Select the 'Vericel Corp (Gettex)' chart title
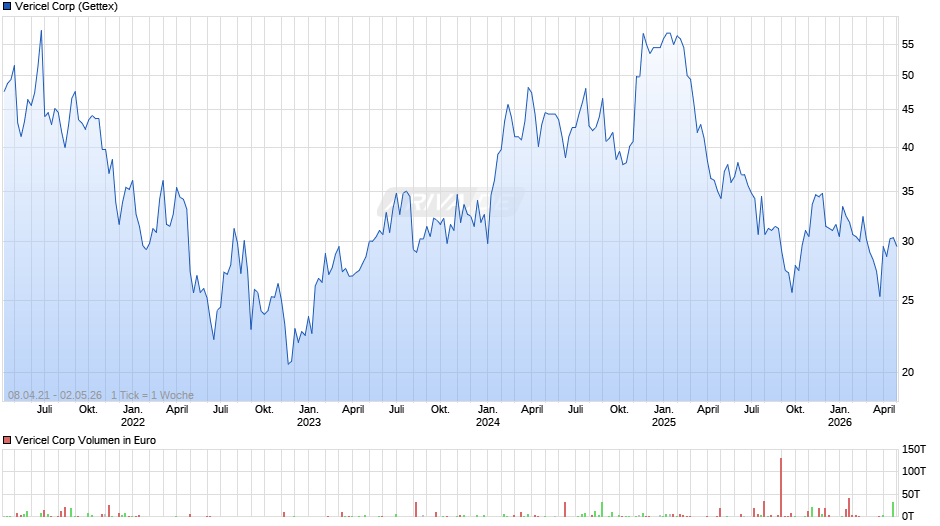Screen dimensions: 940x526 [67, 7]
